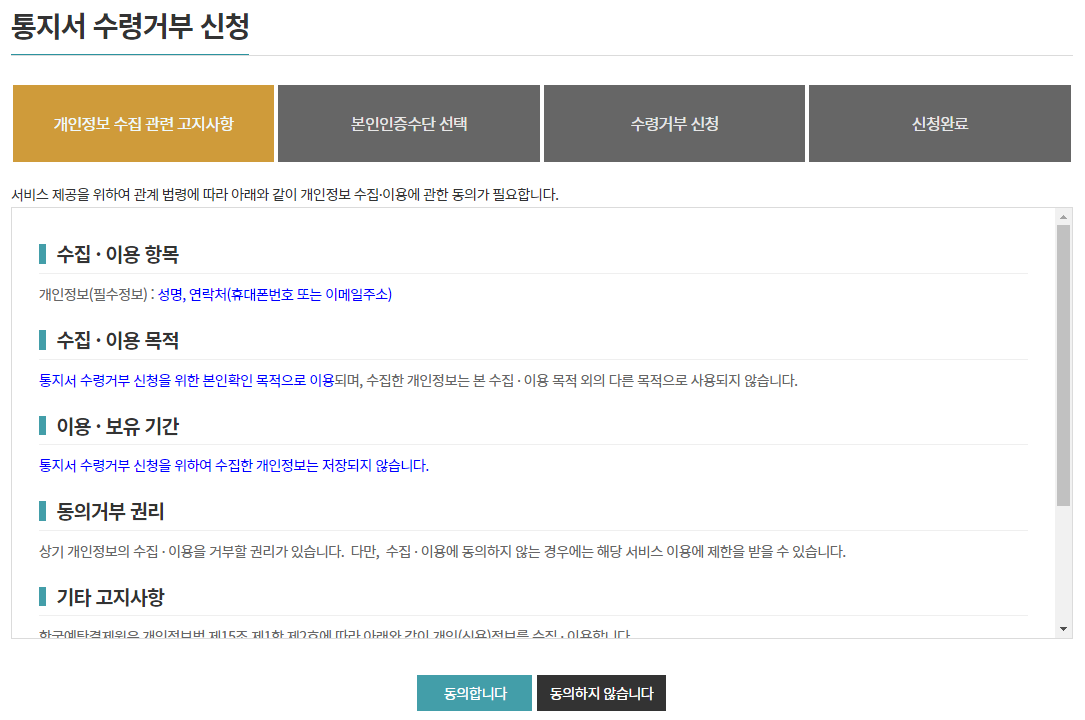The height and width of the screenshot is (720, 1085).
Task: Select the "수령거부 신청" step tab
Action: (674, 123)
